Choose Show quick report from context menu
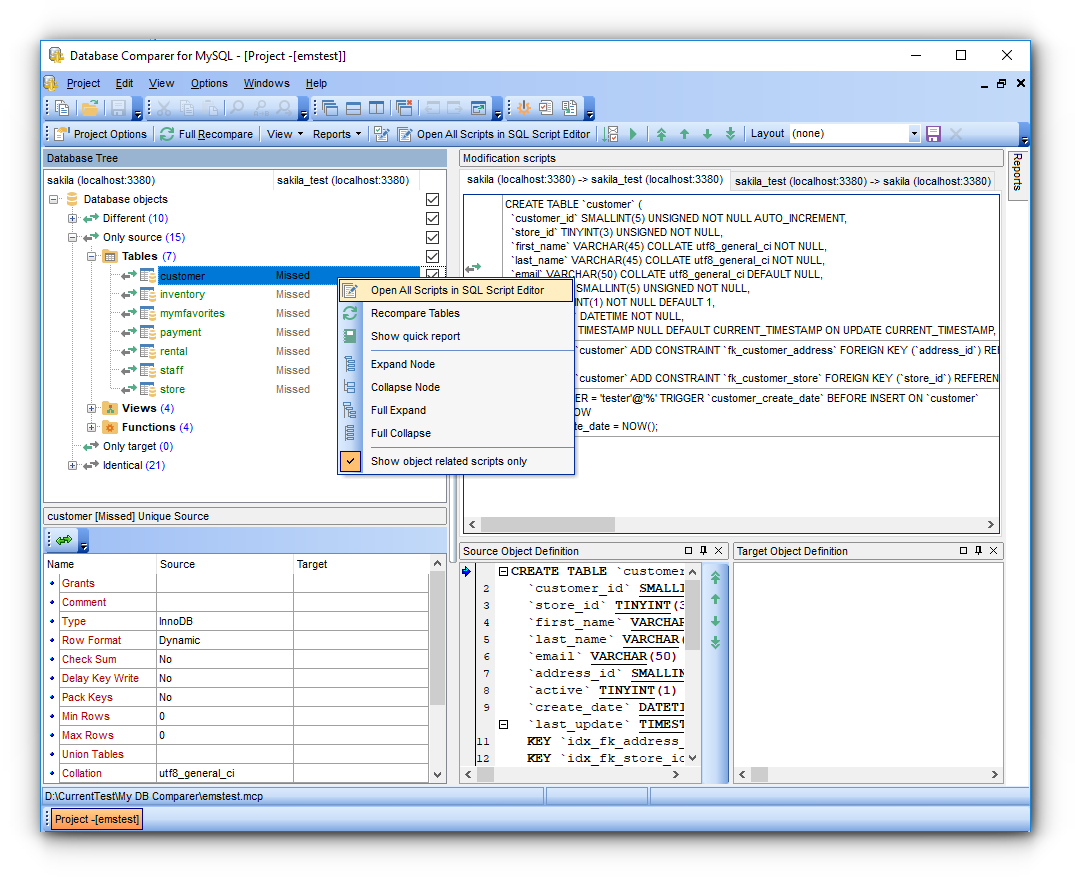 click(457, 337)
